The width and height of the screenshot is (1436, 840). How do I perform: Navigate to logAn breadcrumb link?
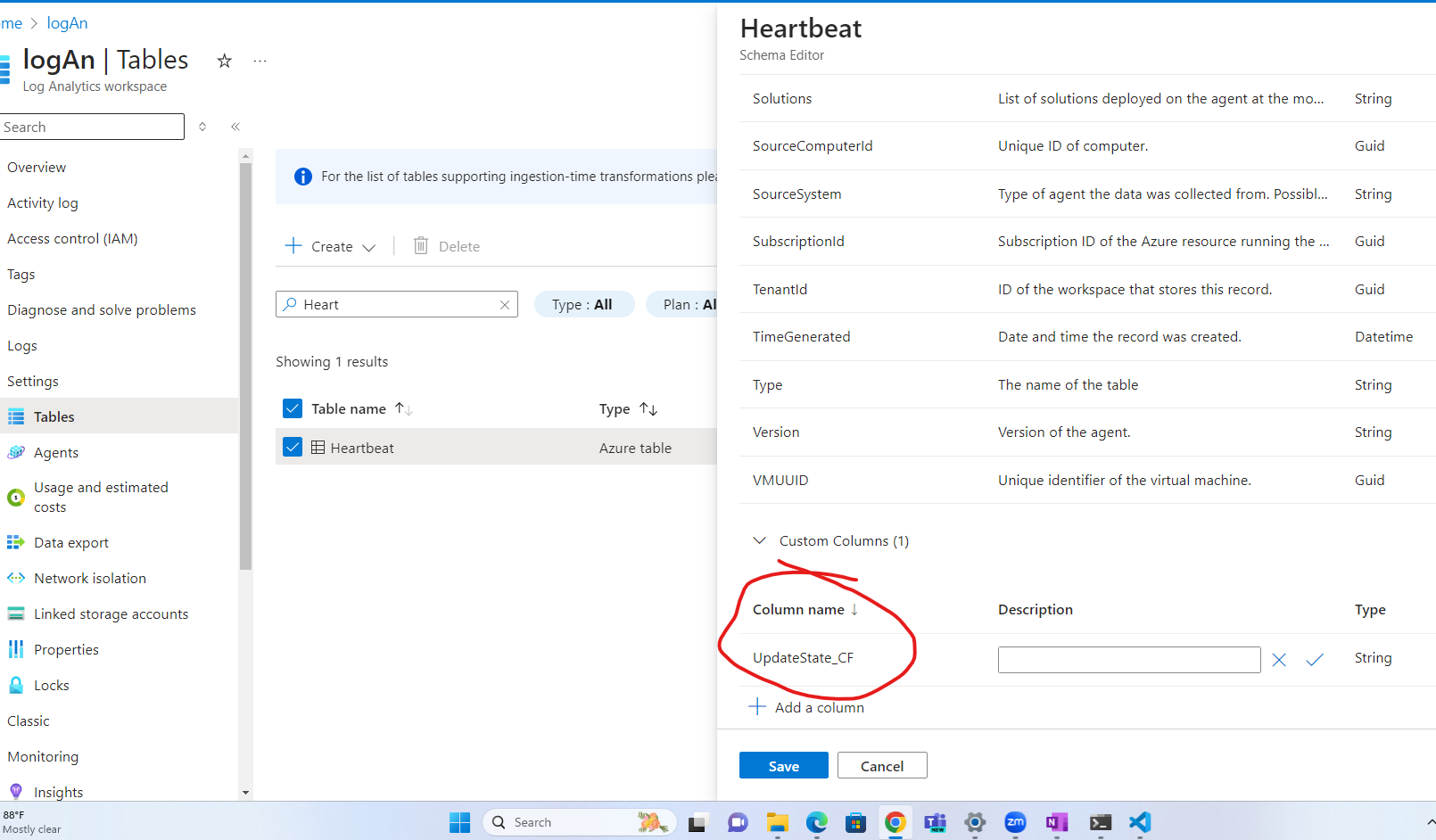(x=67, y=23)
